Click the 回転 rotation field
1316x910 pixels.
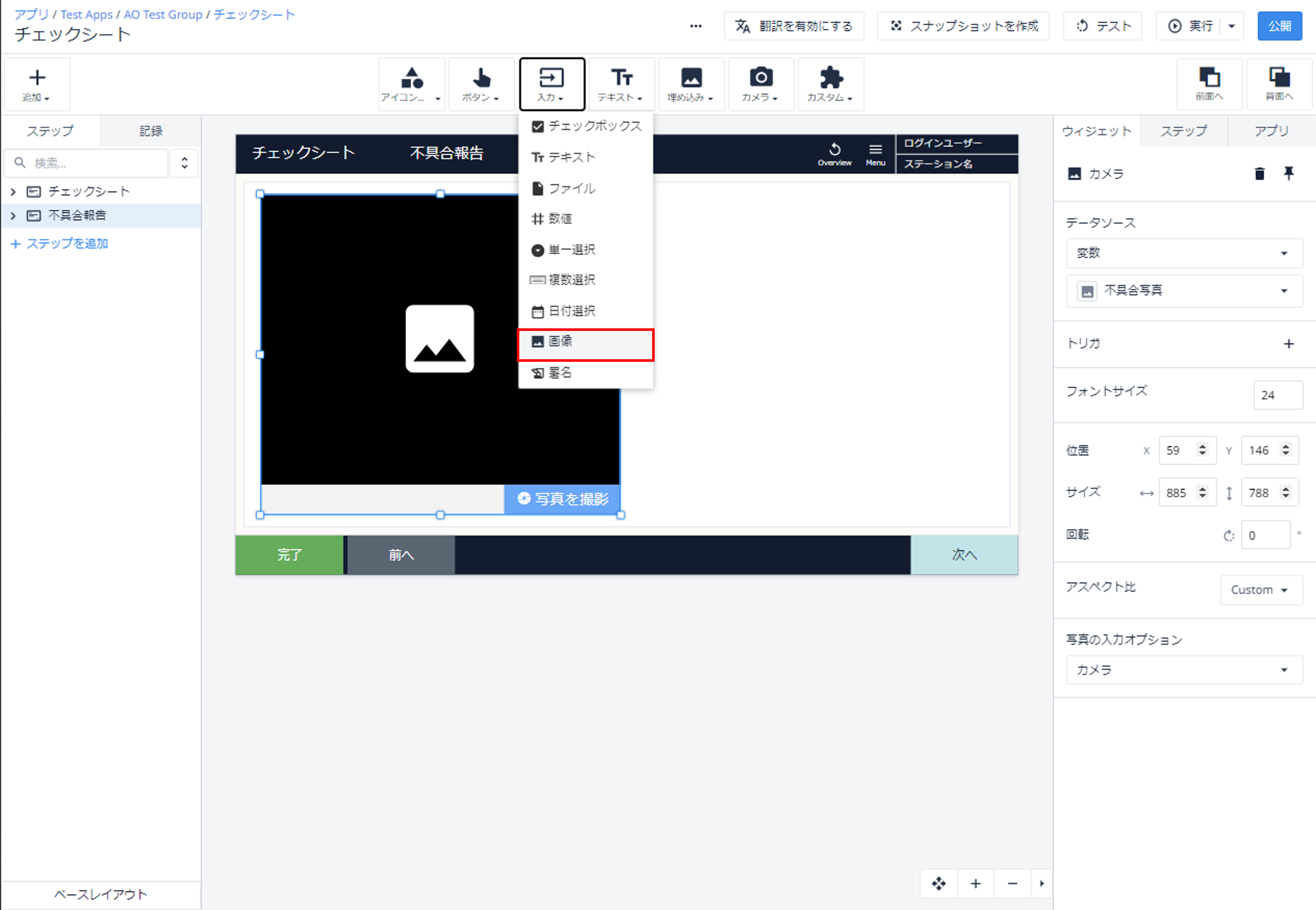click(x=1265, y=535)
